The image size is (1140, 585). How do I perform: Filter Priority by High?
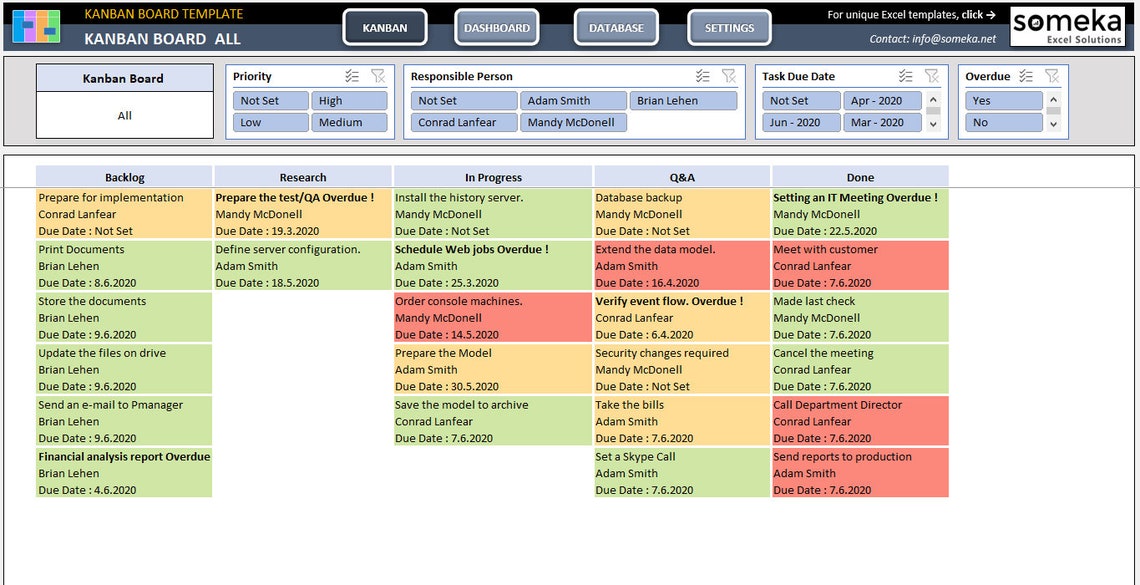[x=350, y=101]
